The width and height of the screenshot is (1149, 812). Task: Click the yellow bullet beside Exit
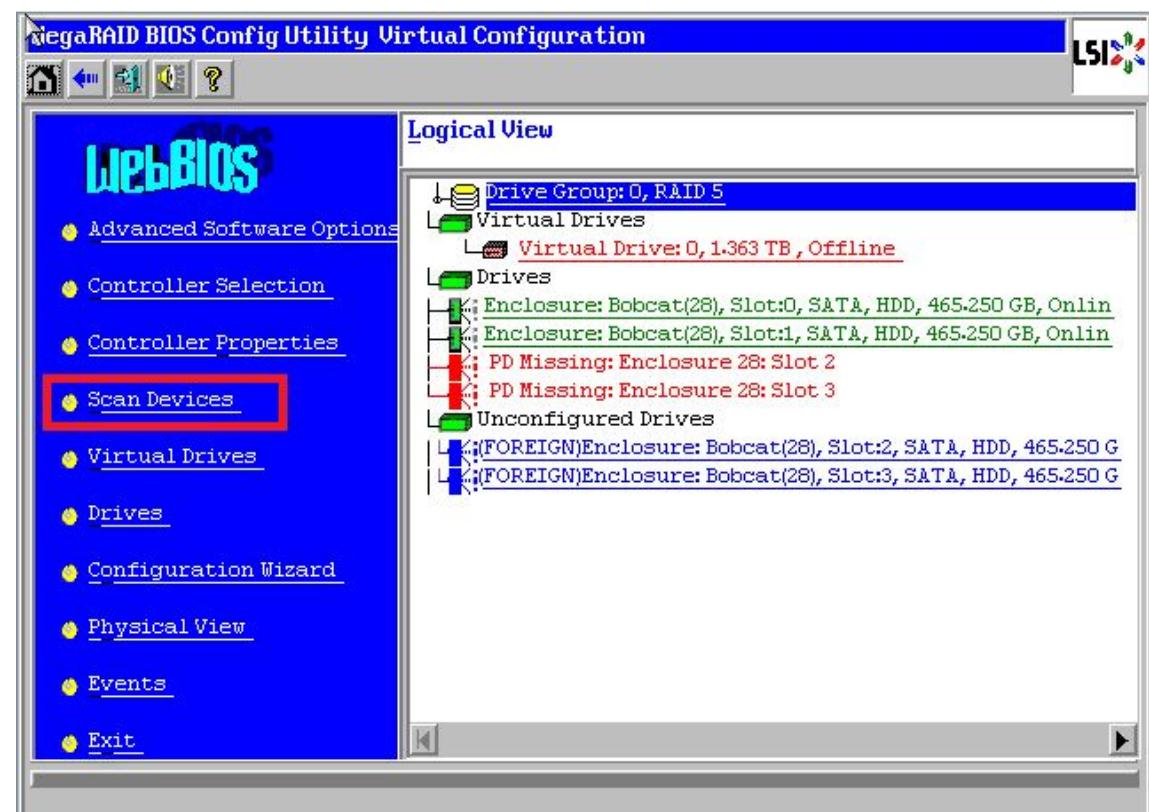(70, 744)
